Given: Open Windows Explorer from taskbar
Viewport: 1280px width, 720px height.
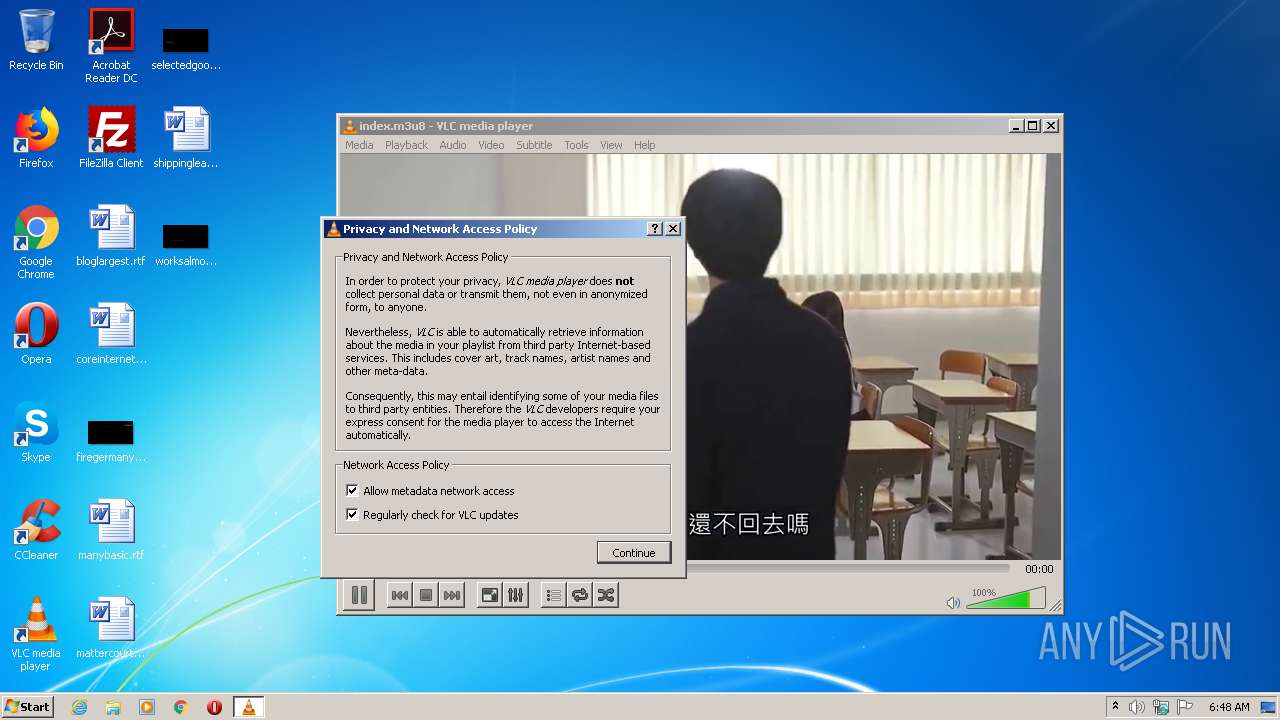Looking at the screenshot, I should 113,707.
